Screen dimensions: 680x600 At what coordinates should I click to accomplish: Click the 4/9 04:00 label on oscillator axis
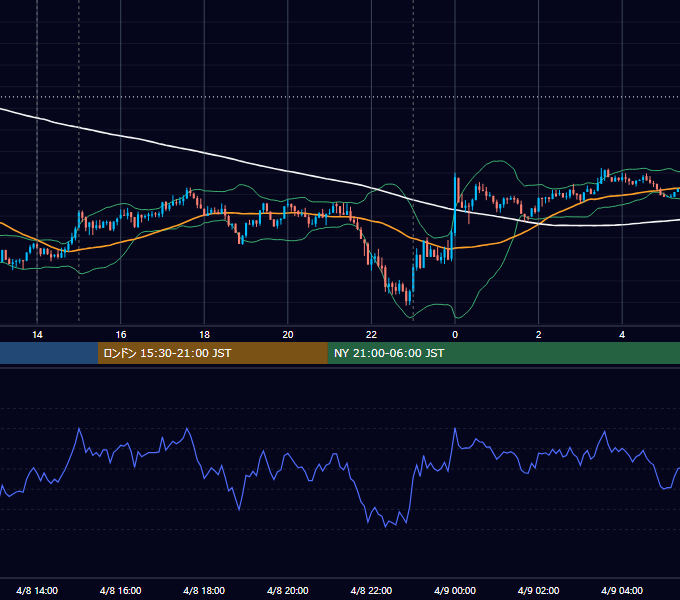point(622,590)
